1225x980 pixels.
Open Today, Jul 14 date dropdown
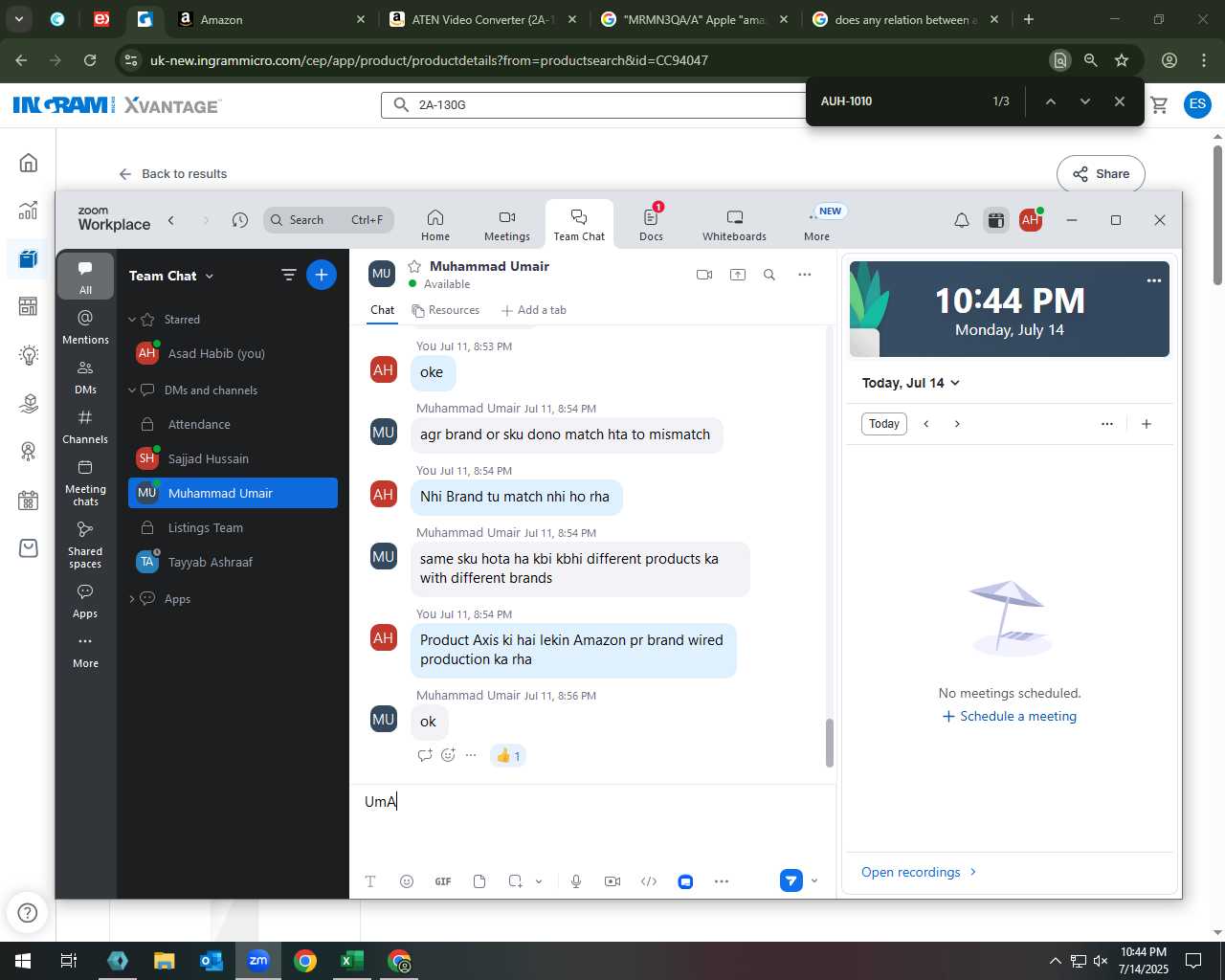point(910,383)
